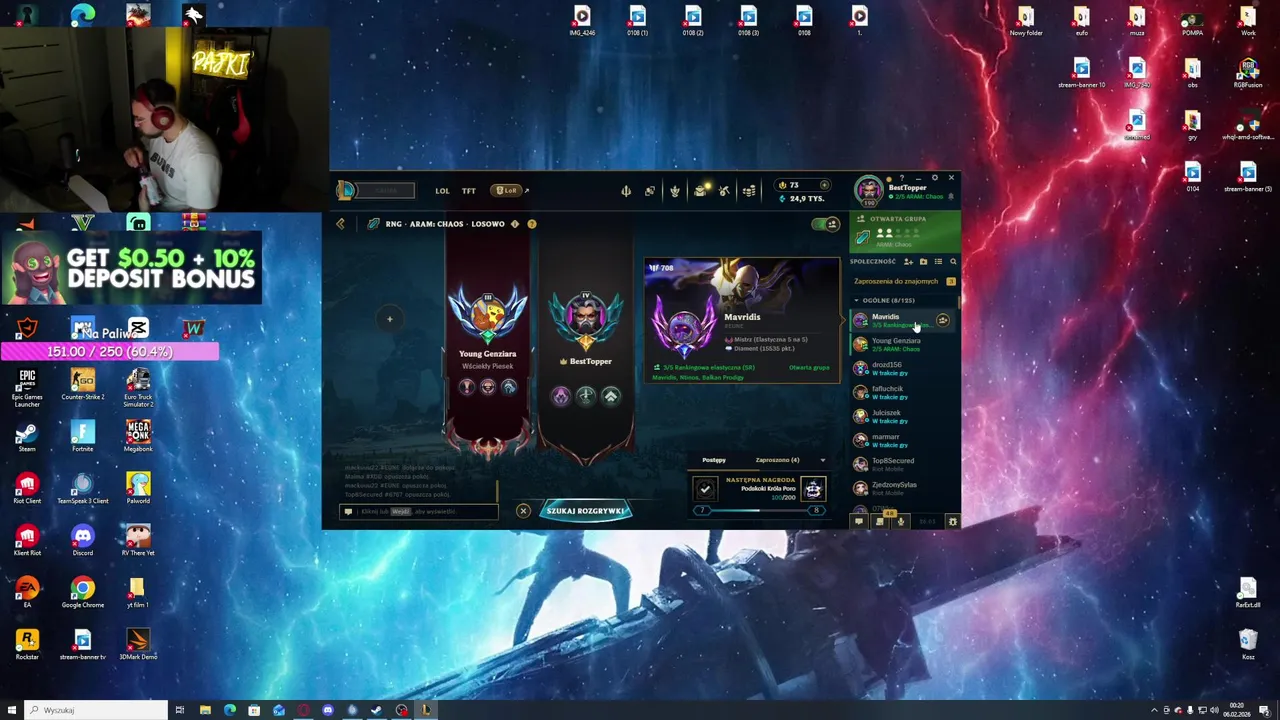Screen dimensions: 1280x720
Task: Click the plus next to 73 RP
Action: [824, 185]
